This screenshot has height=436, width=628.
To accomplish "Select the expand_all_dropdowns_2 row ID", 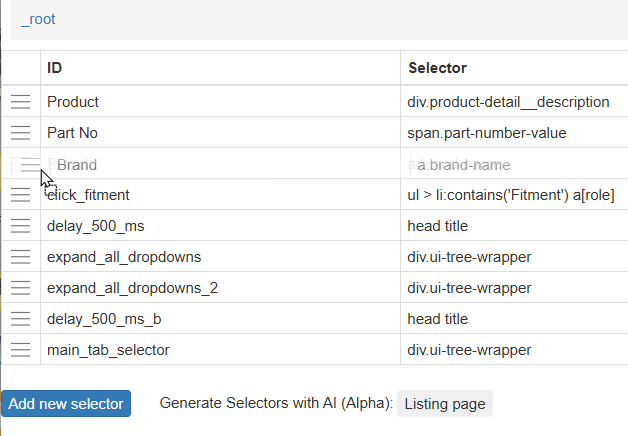I will 132,288.
